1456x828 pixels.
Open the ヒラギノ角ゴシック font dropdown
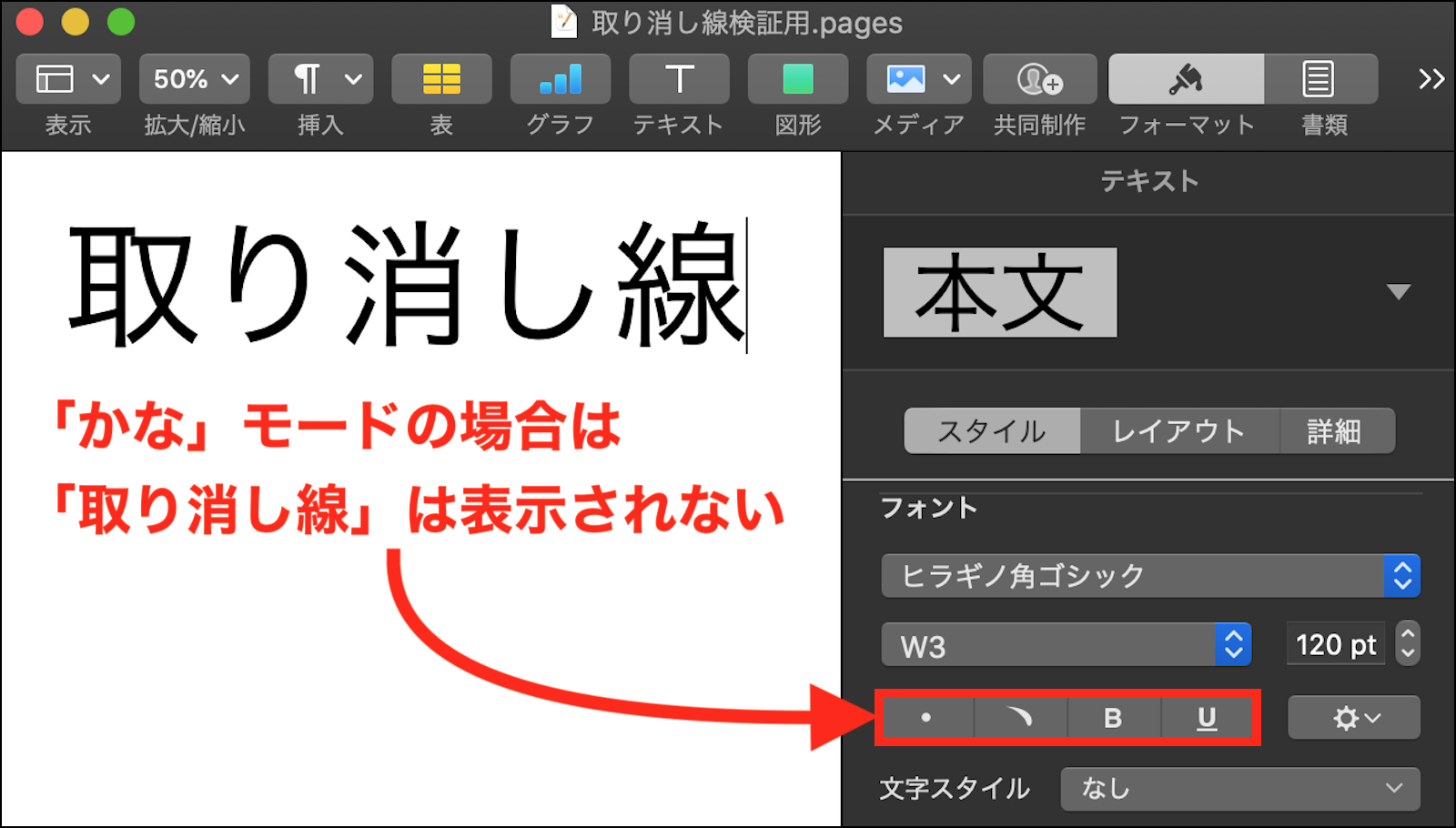pyautogui.click(x=1150, y=576)
